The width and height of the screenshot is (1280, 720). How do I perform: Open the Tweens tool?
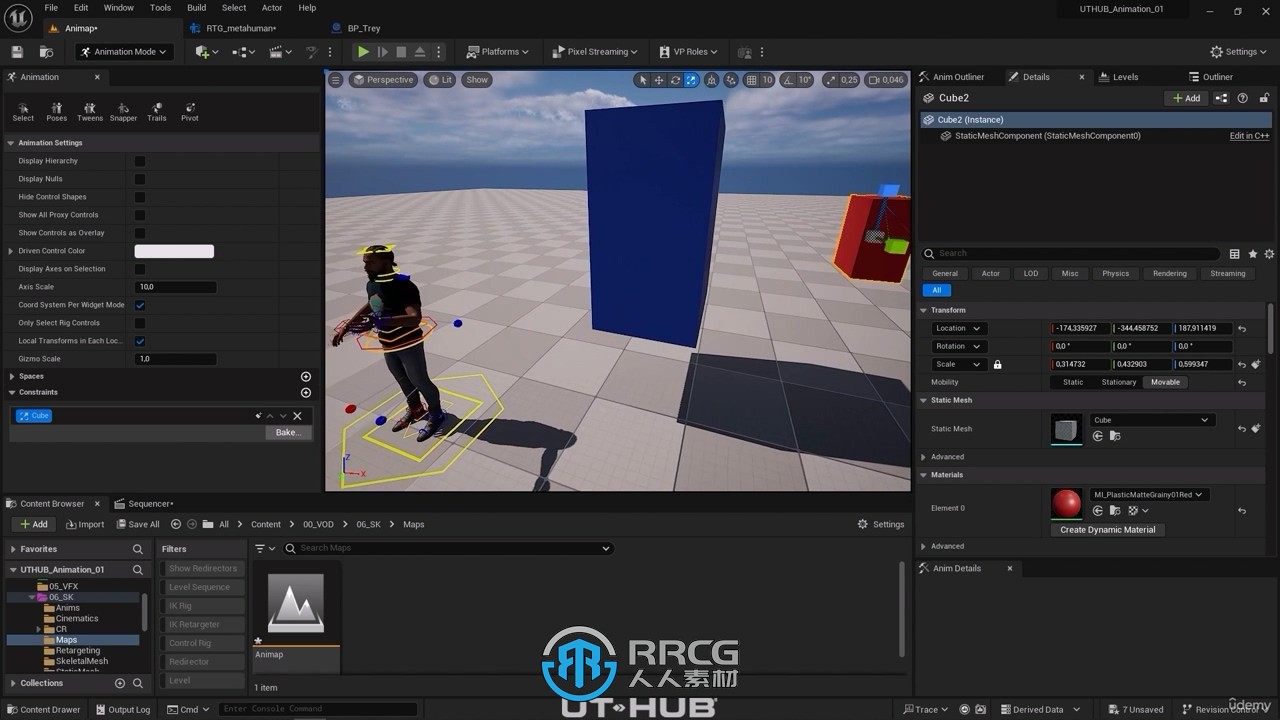(90, 111)
